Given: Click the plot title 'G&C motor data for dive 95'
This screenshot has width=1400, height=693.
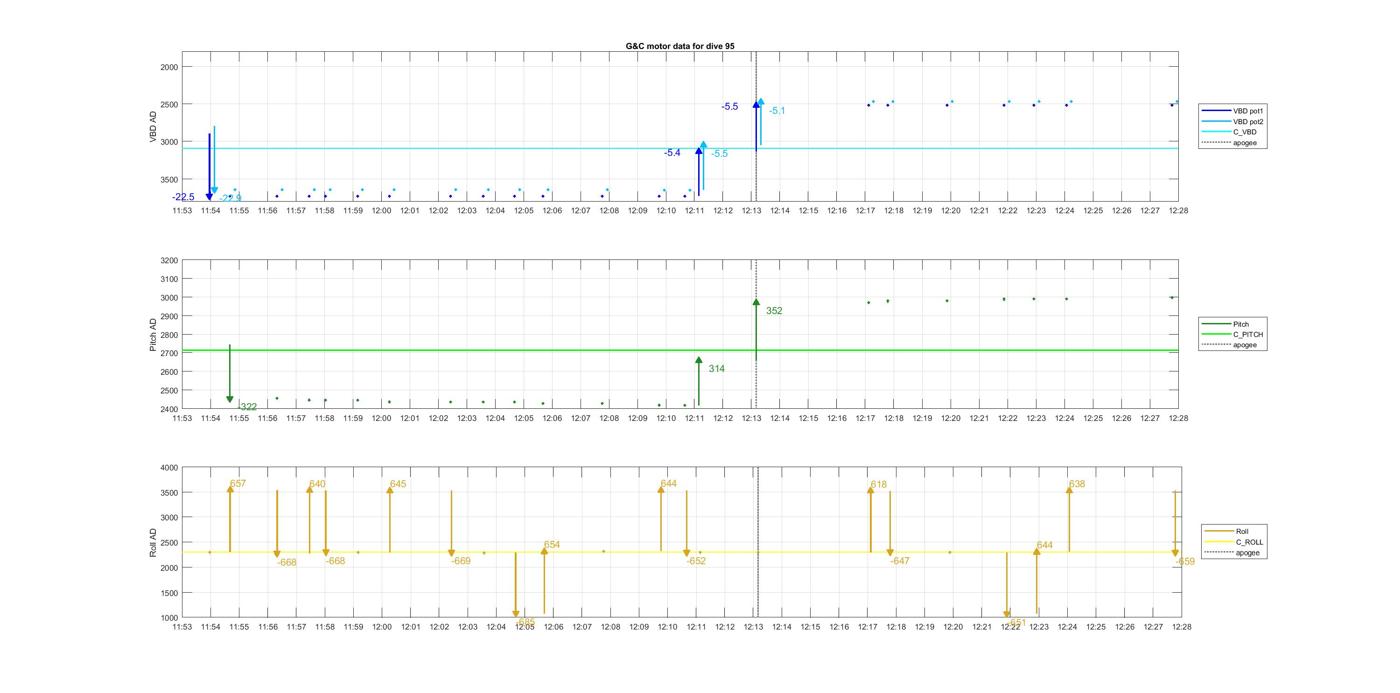Looking at the screenshot, I should click(x=680, y=46).
